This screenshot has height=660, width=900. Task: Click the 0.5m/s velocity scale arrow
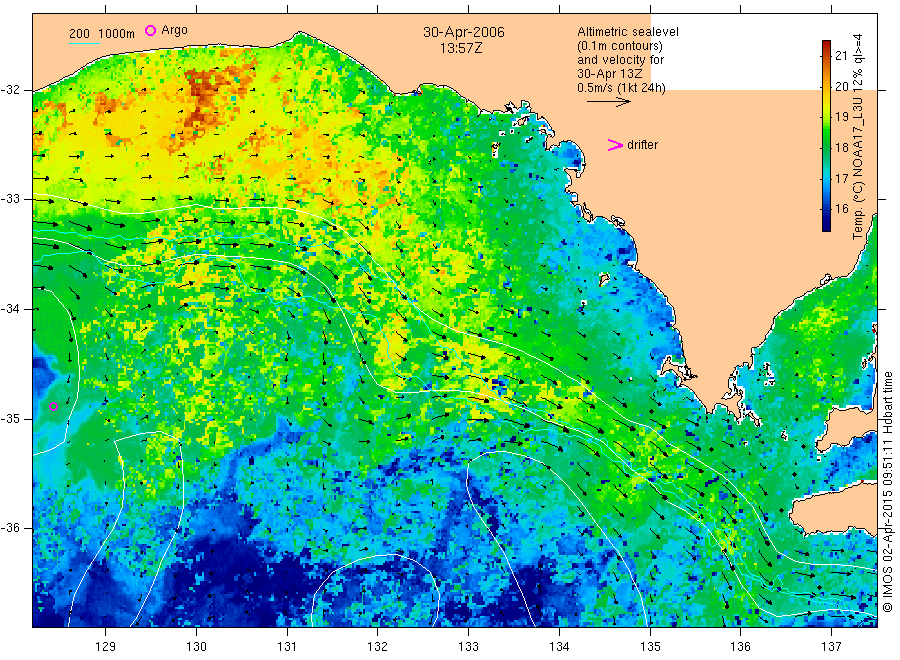tap(608, 102)
